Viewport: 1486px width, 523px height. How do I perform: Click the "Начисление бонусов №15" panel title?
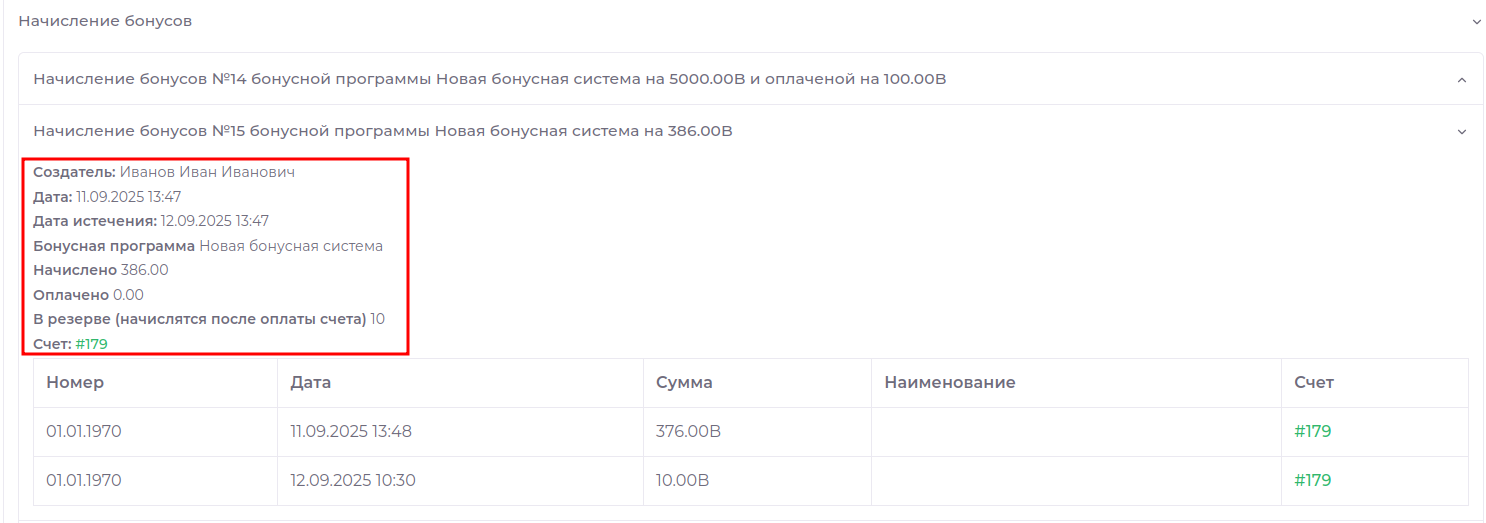[x=382, y=131]
